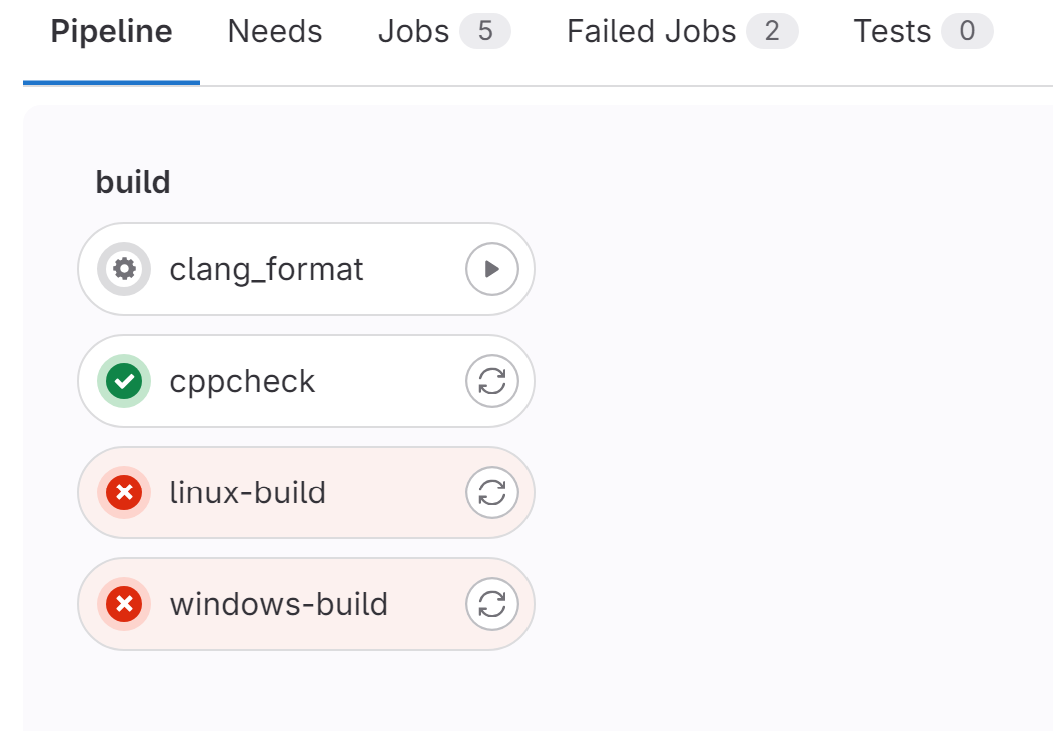Viewport: 1053px width, 731px height.
Task: Retry the linux-build job
Action: [x=491, y=493]
